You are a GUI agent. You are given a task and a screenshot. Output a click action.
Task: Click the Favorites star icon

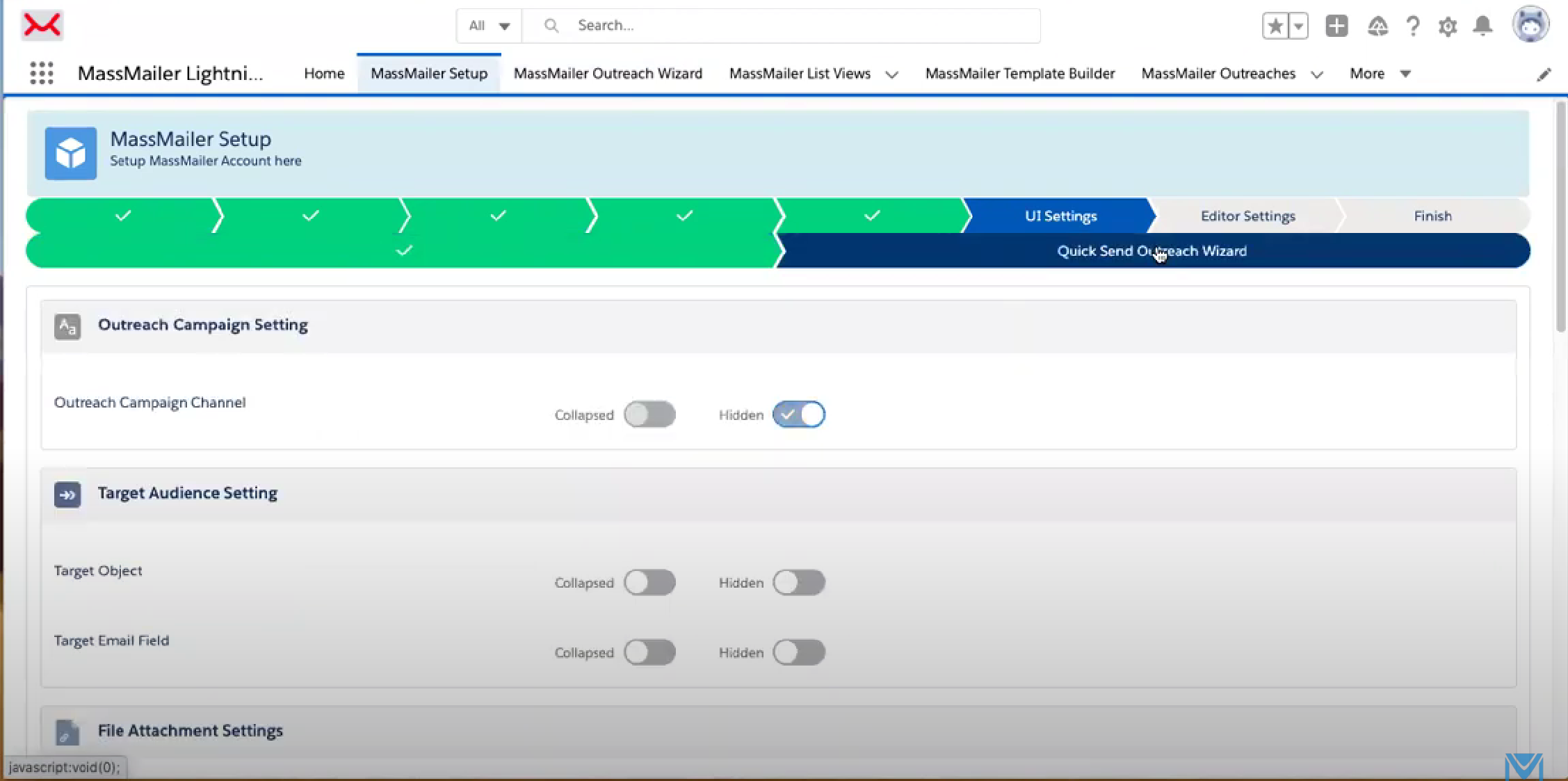point(1275,26)
